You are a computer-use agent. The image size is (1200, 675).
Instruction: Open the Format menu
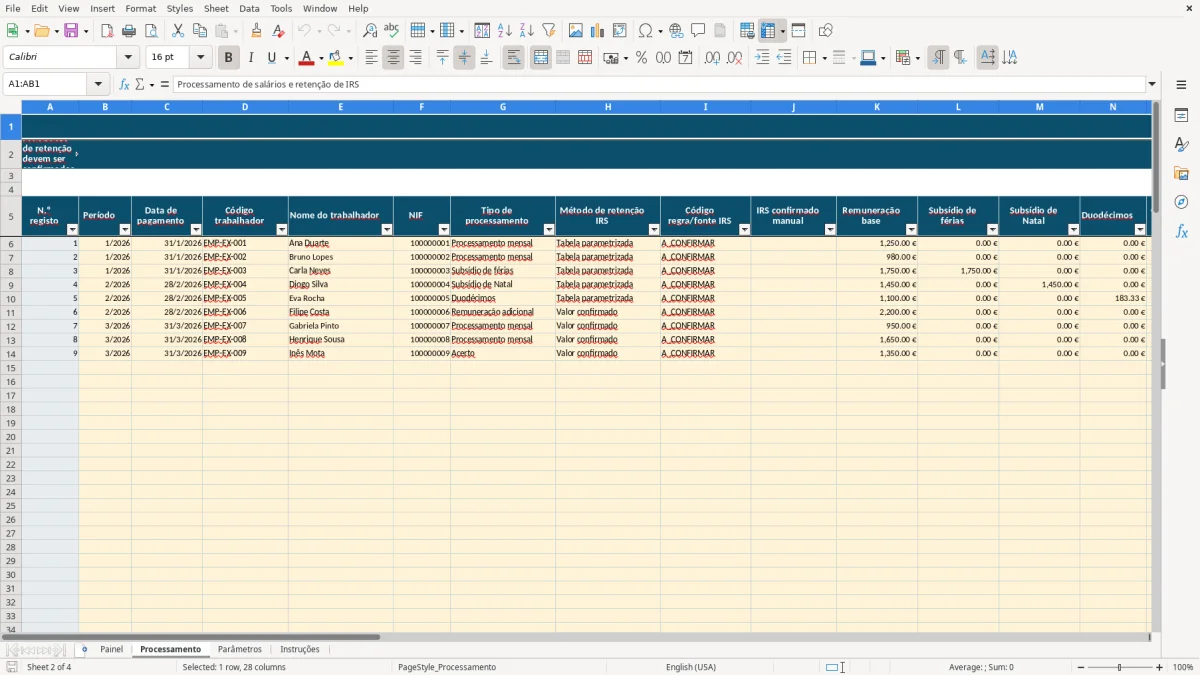[141, 8]
